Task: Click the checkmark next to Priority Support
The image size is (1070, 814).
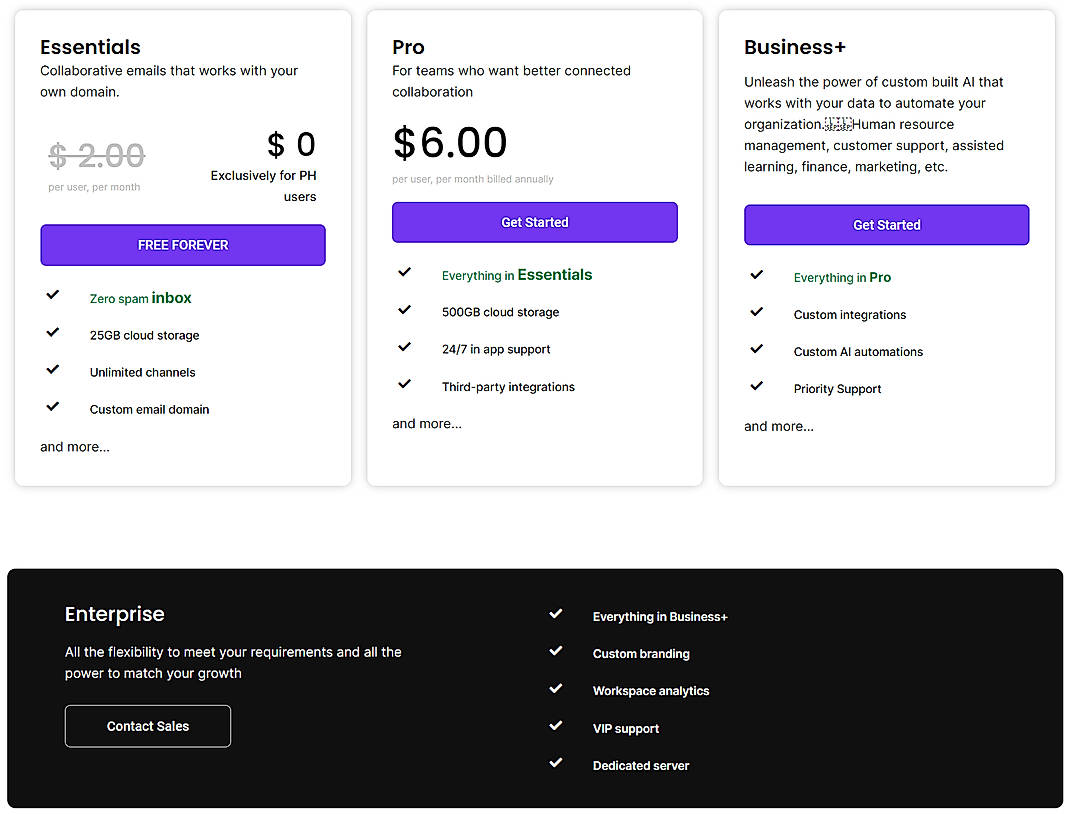Action: pos(757,386)
